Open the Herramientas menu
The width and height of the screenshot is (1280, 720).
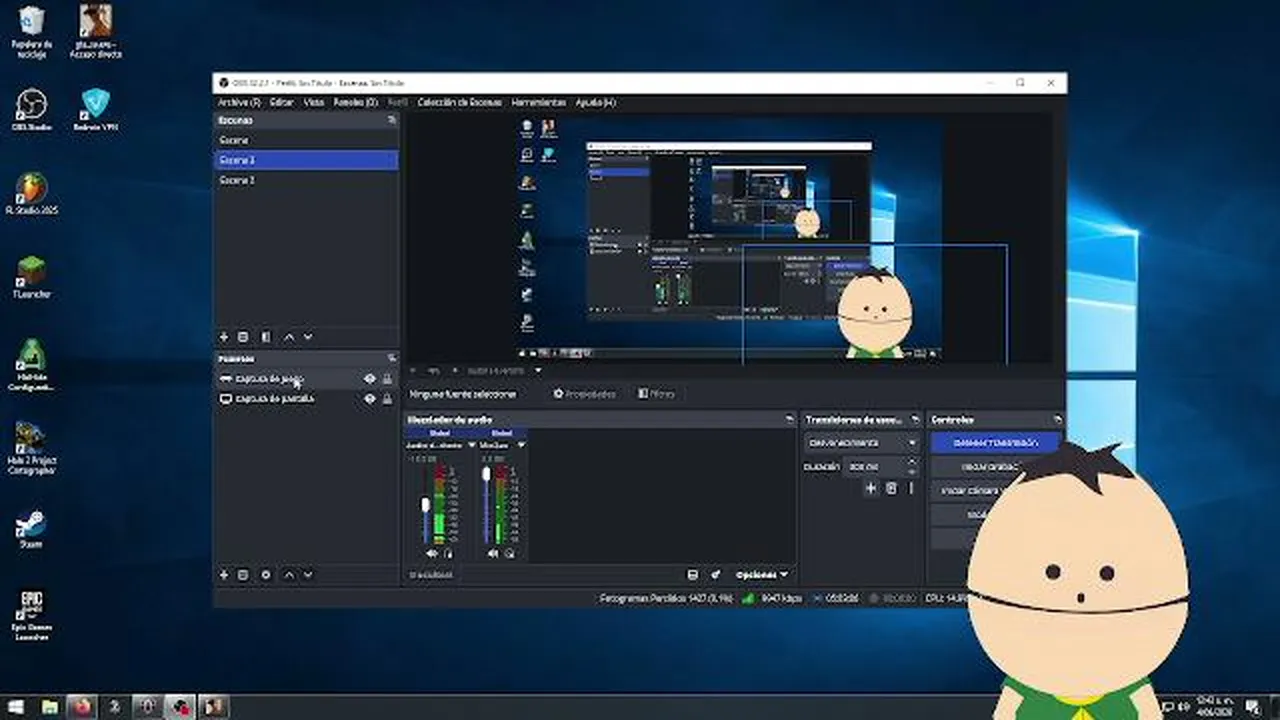(538, 102)
